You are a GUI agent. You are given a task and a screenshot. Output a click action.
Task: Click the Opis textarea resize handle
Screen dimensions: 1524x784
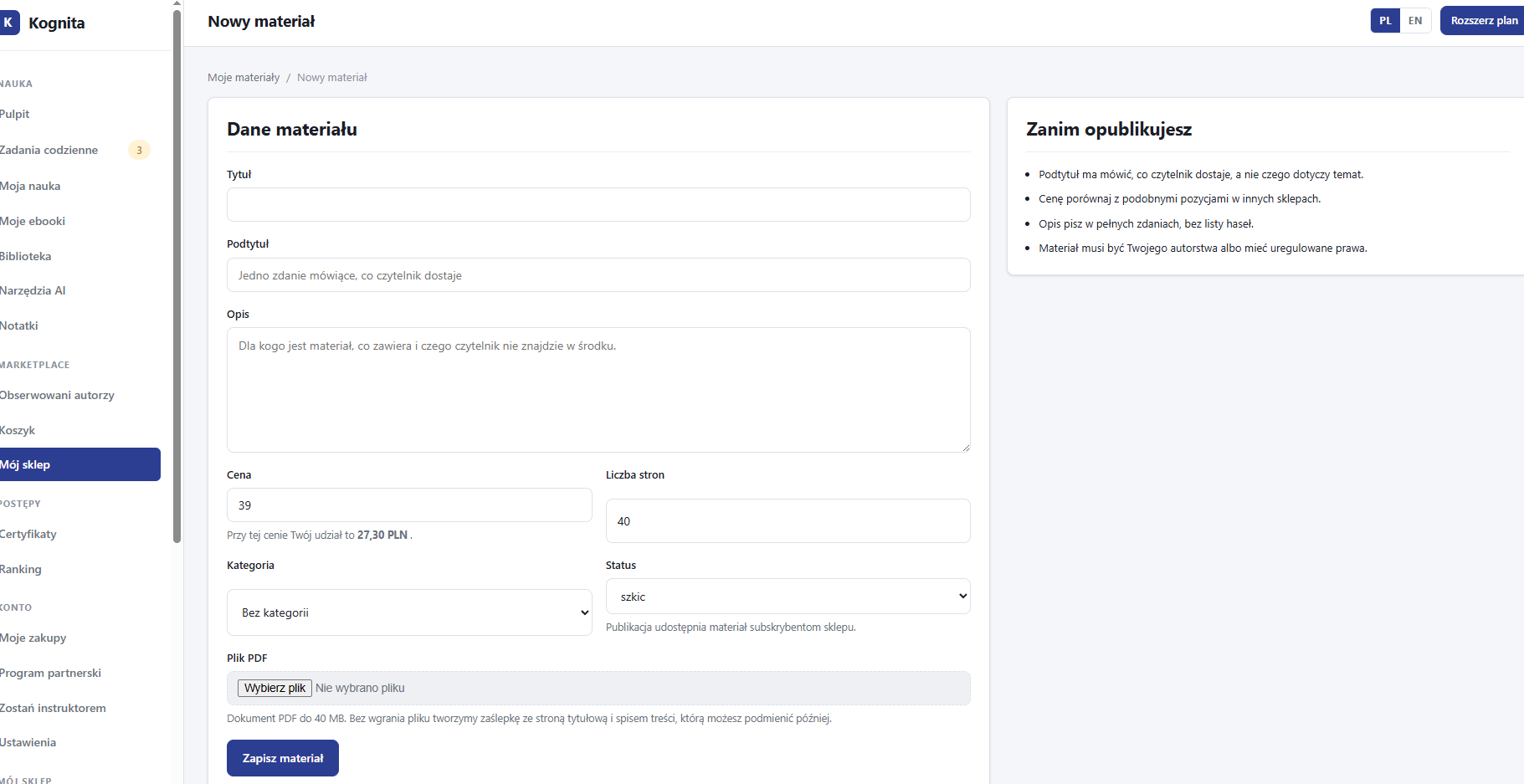965,448
